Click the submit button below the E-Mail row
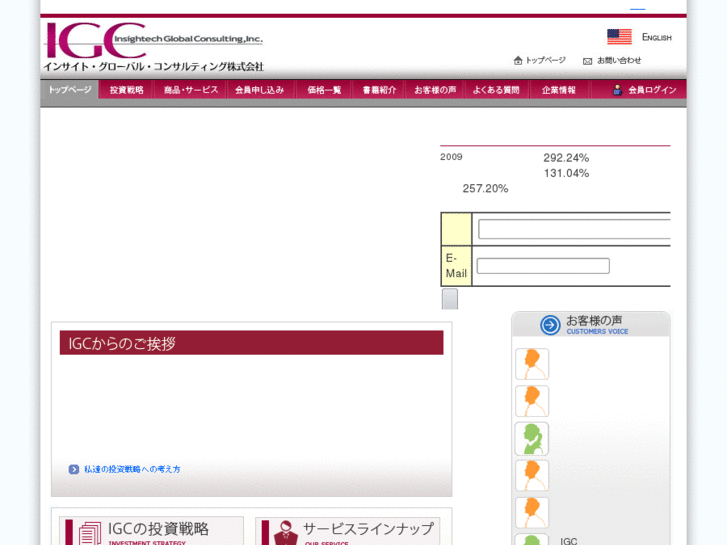The width and height of the screenshot is (727, 545). (x=450, y=299)
